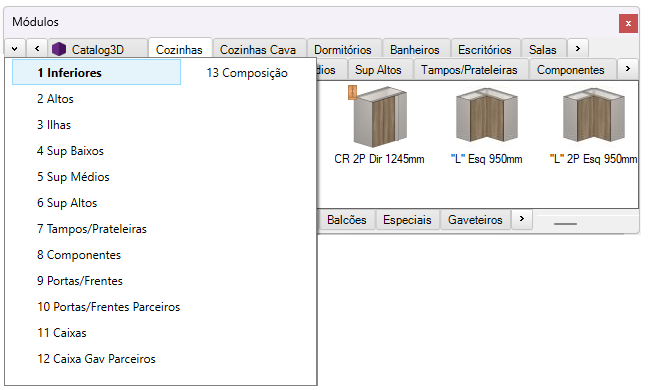Show more room tabs after Salas

(578, 48)
